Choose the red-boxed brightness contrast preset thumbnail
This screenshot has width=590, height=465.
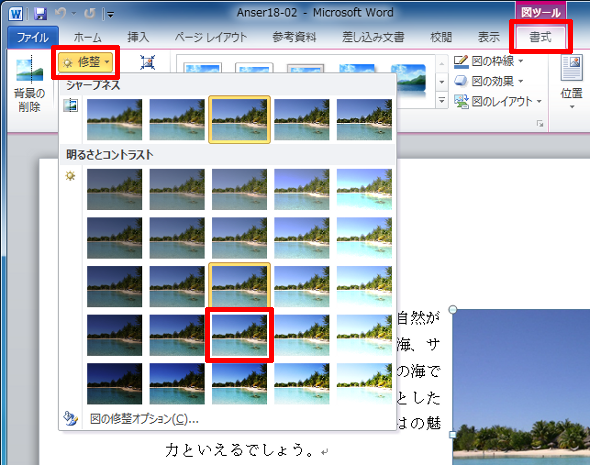(x=239, y=335)
